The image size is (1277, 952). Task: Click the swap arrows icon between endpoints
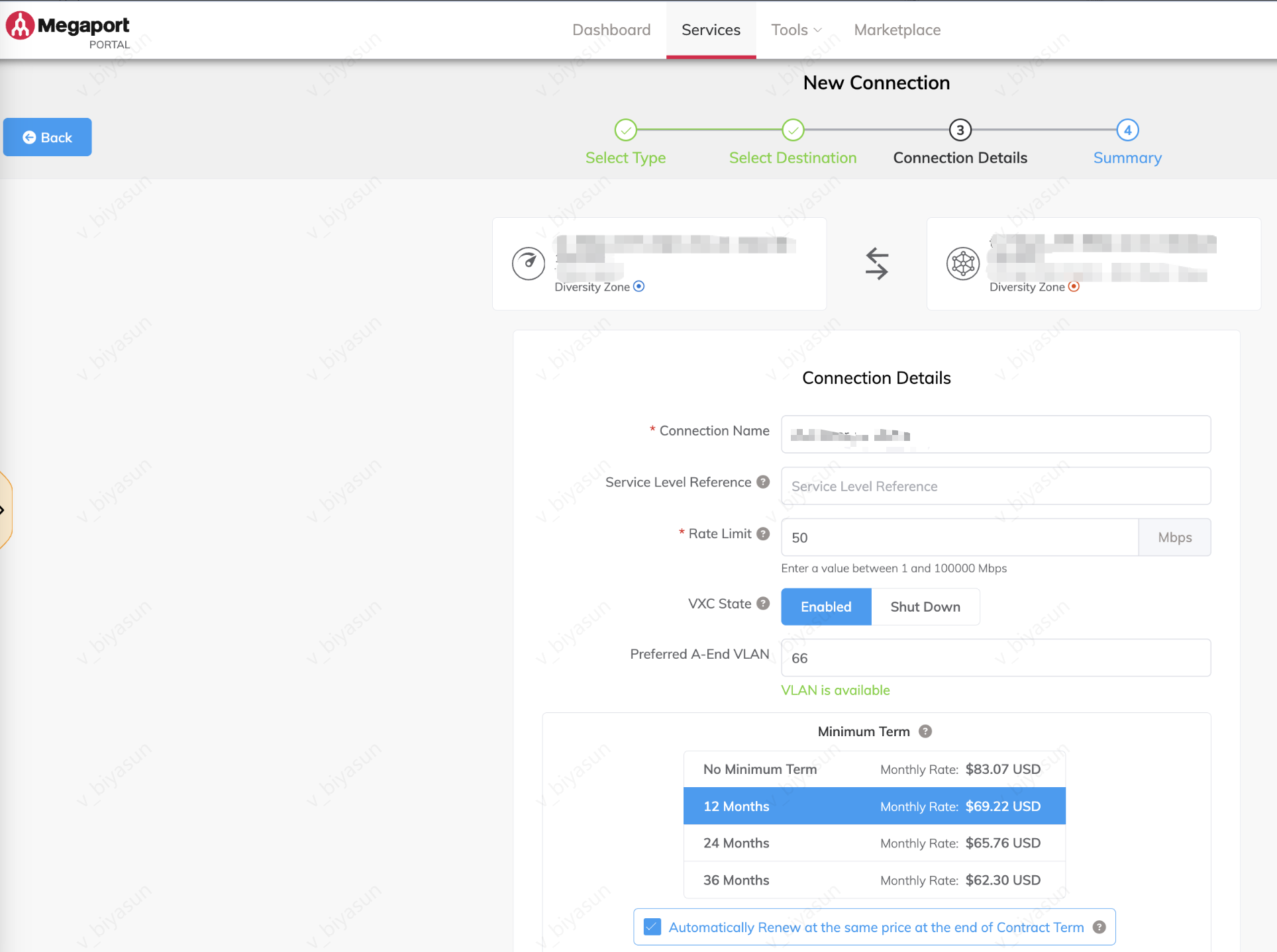876,263
